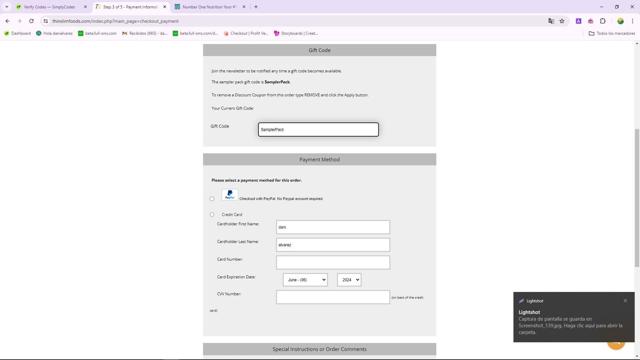Open the expiration month dropdown

pyautogui.click(x=305, y=280)
